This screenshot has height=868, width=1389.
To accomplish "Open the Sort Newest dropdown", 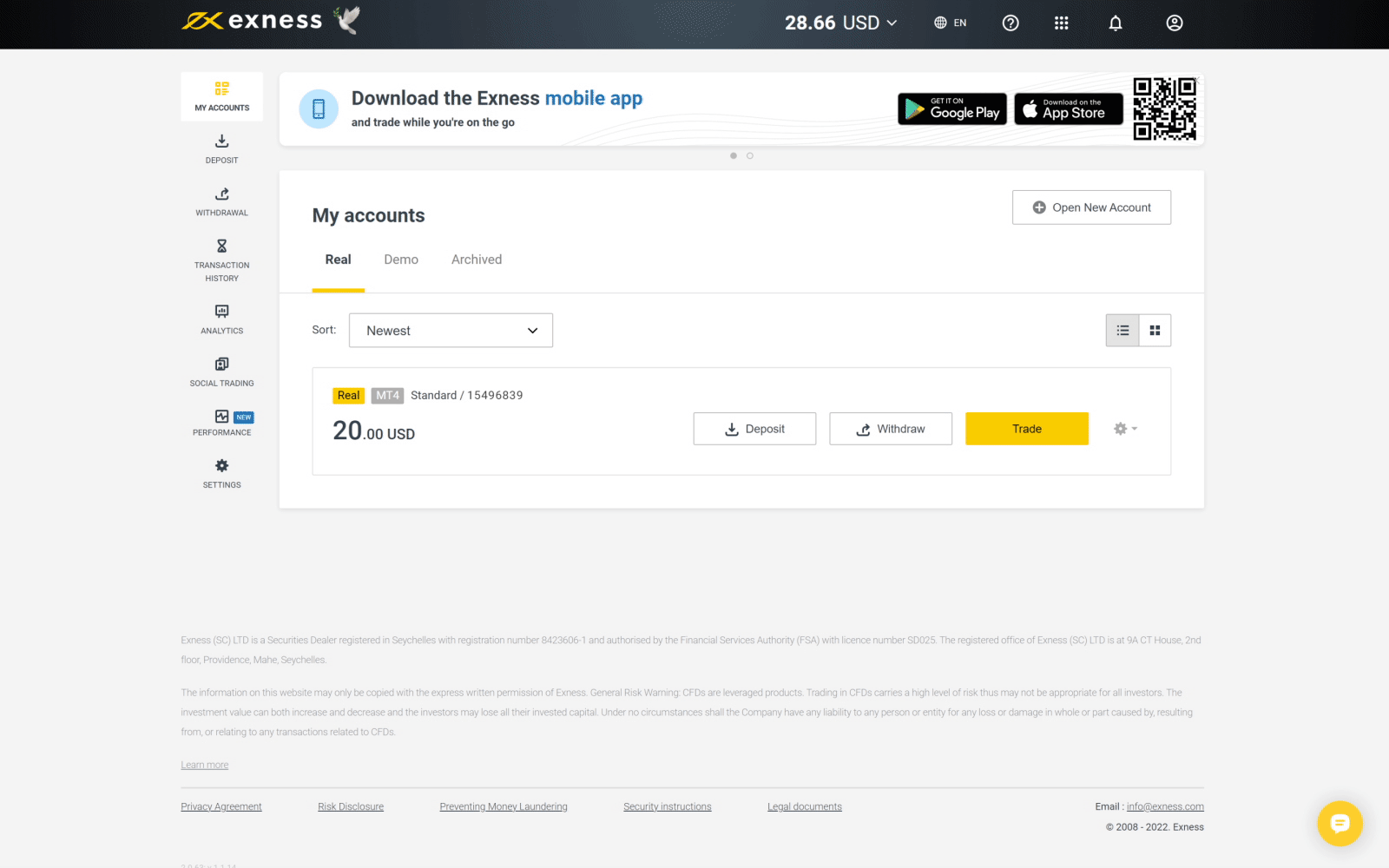I will pos(451,331).
